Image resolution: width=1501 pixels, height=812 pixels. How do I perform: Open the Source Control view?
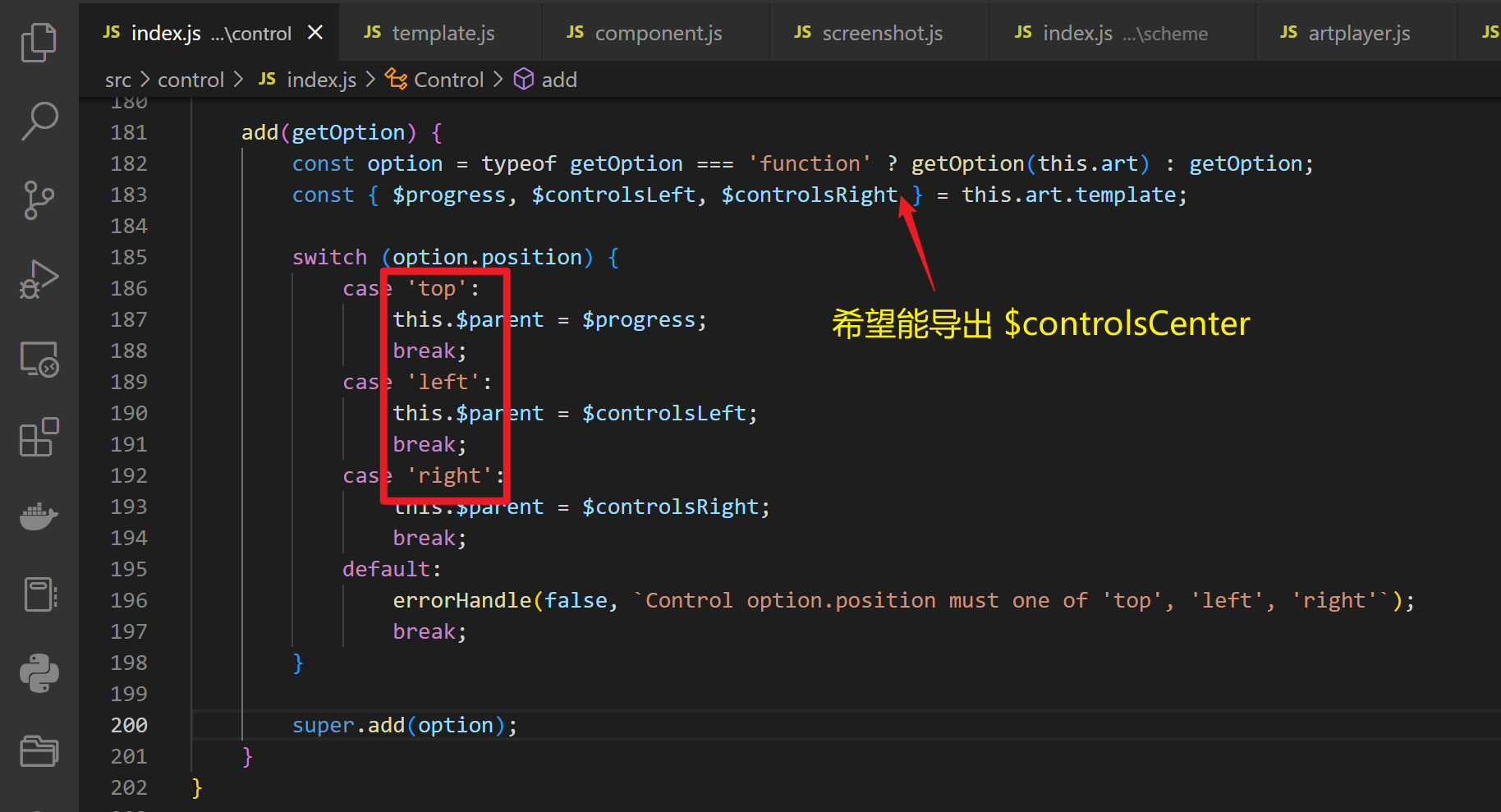click(x=39, y=200)
